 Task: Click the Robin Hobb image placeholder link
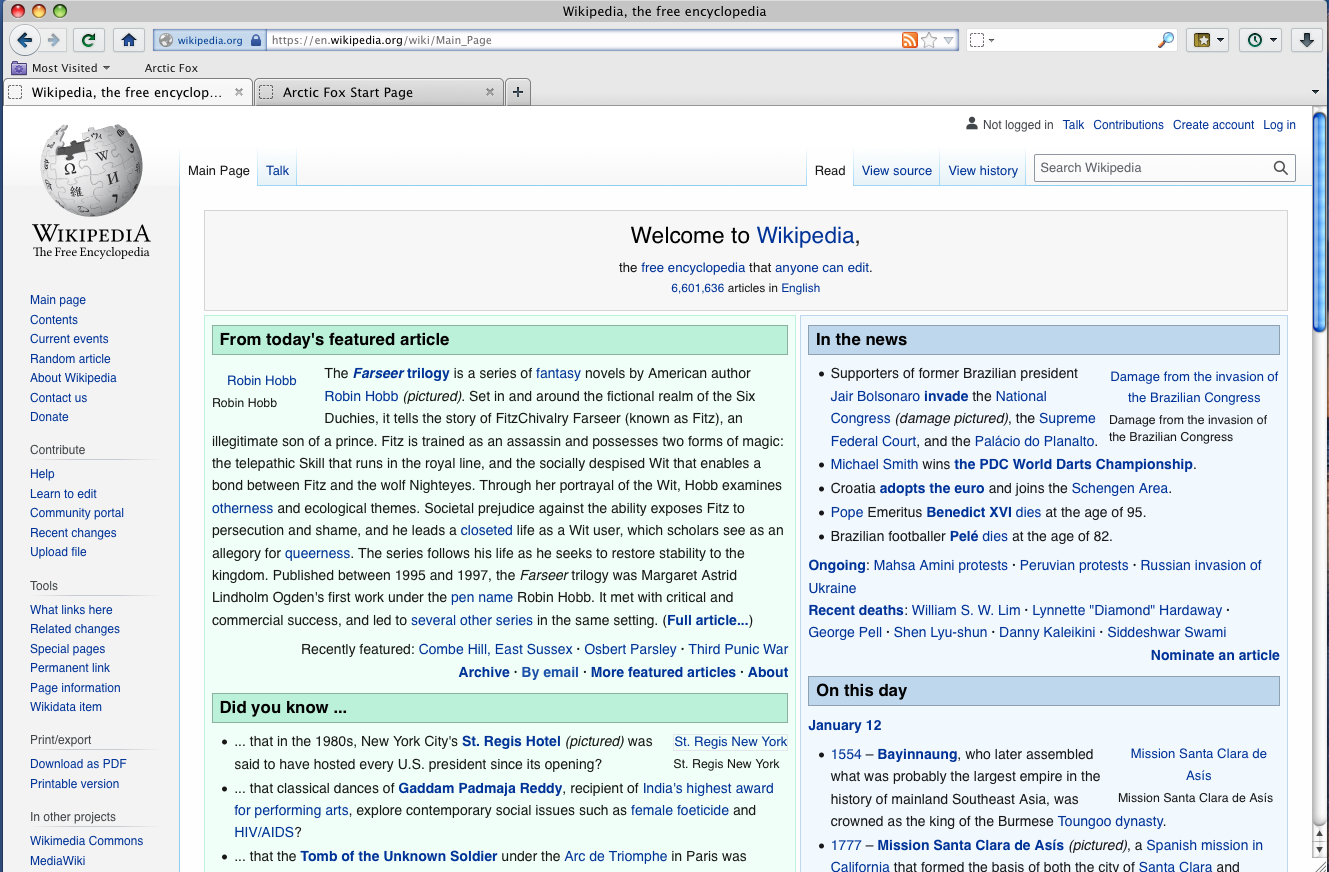261,380
